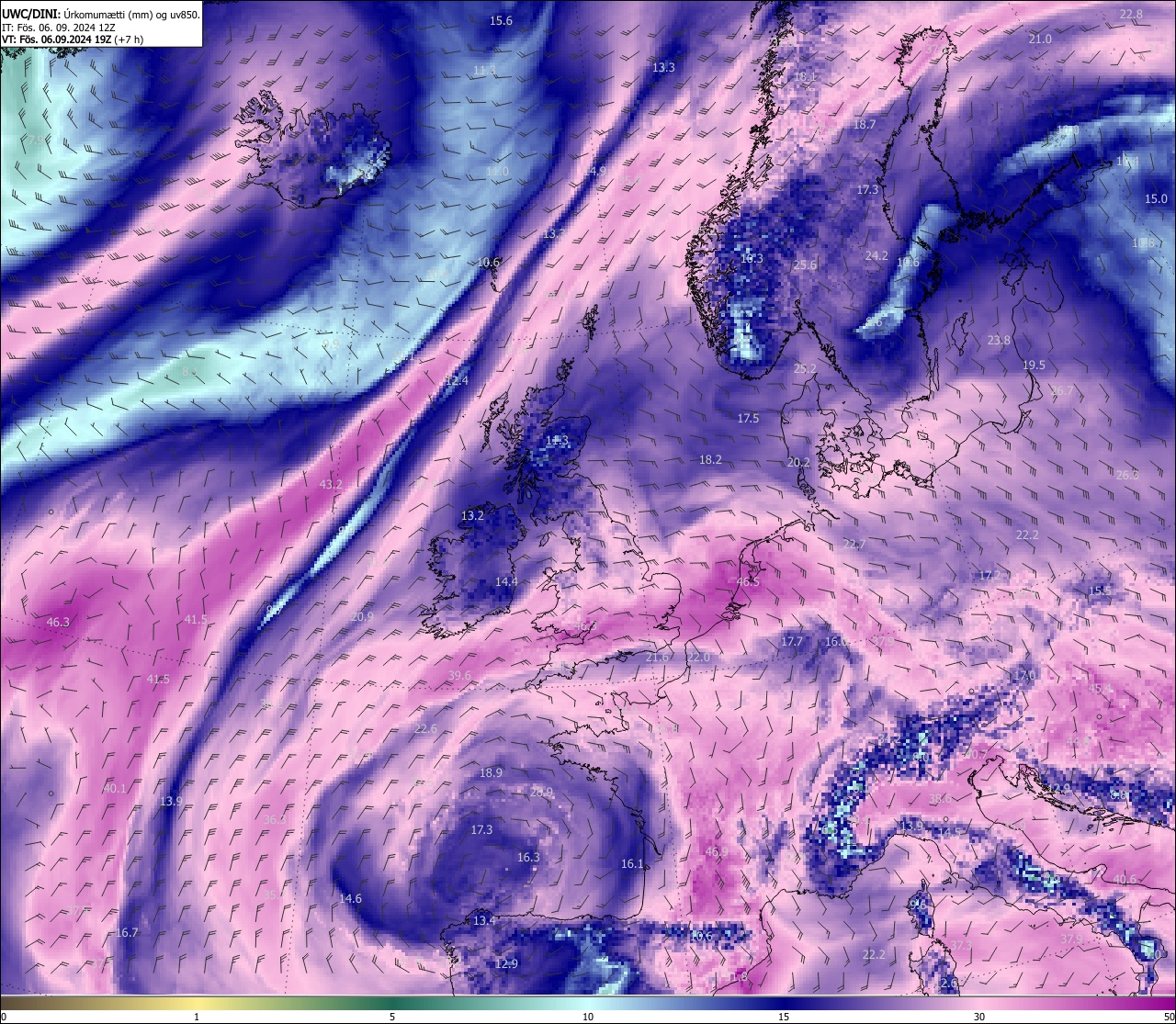1176x1024 pixels.
Task: Click the 13.2 value over Ireland
Action: click(472, 516)
